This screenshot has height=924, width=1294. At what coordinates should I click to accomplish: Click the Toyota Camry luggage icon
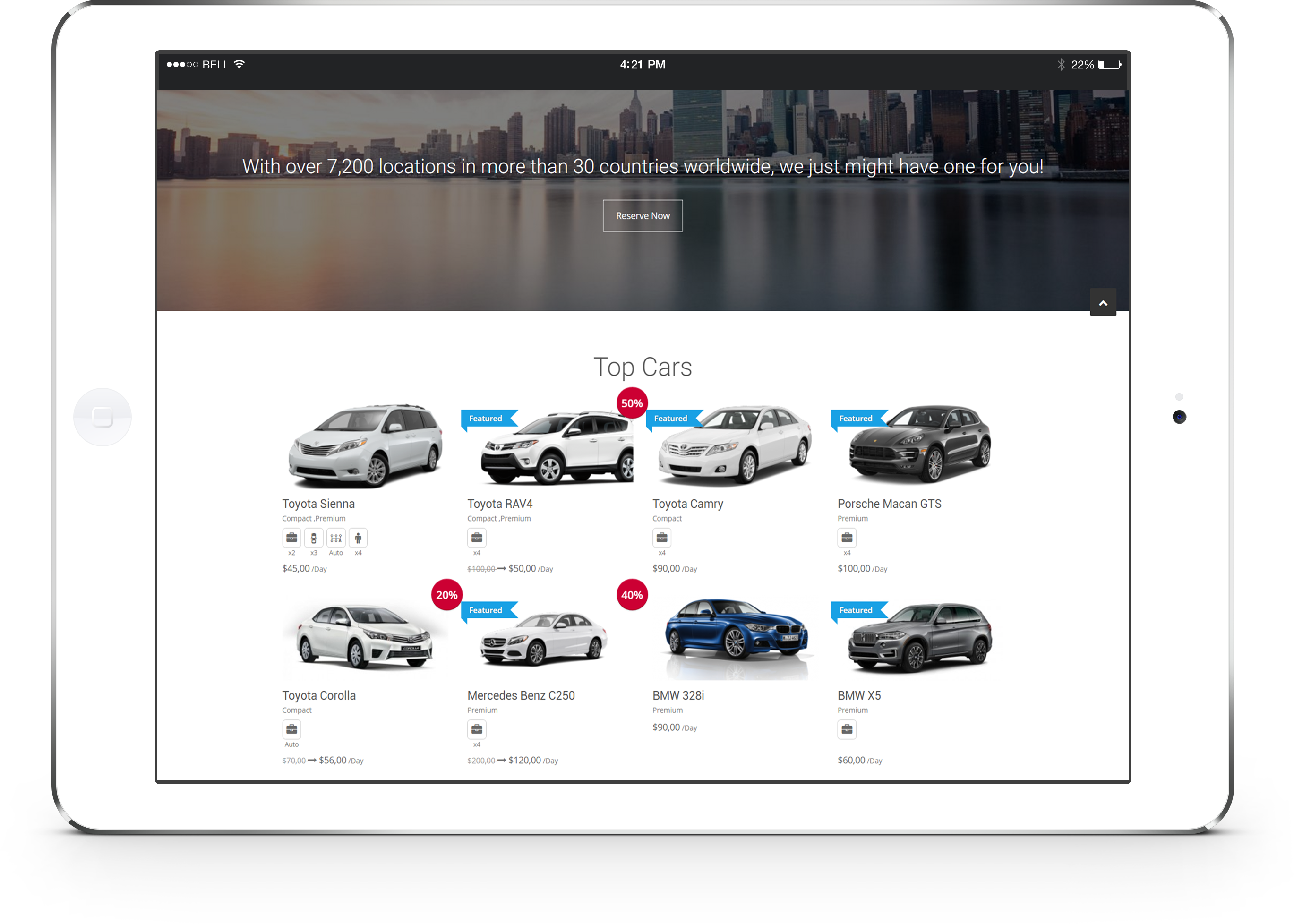662,538
